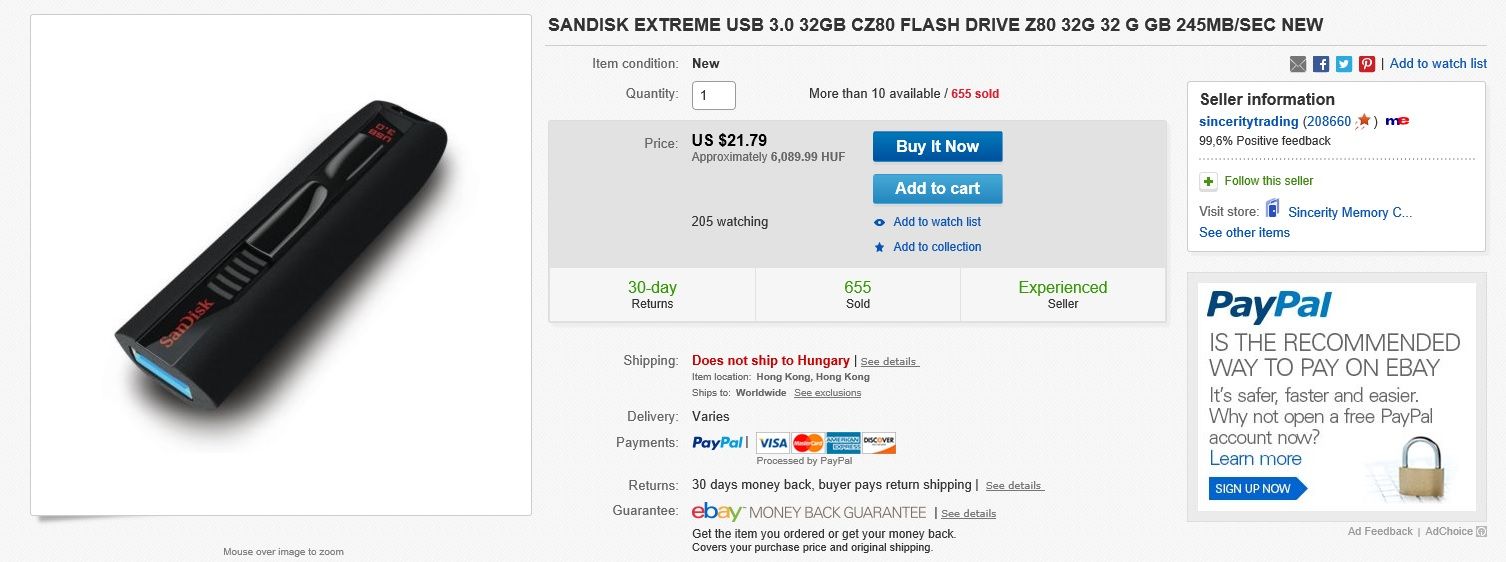Click the eye icon beside Add to watch list
This screenshot has height=562, width=1506.
coord(879,222)
